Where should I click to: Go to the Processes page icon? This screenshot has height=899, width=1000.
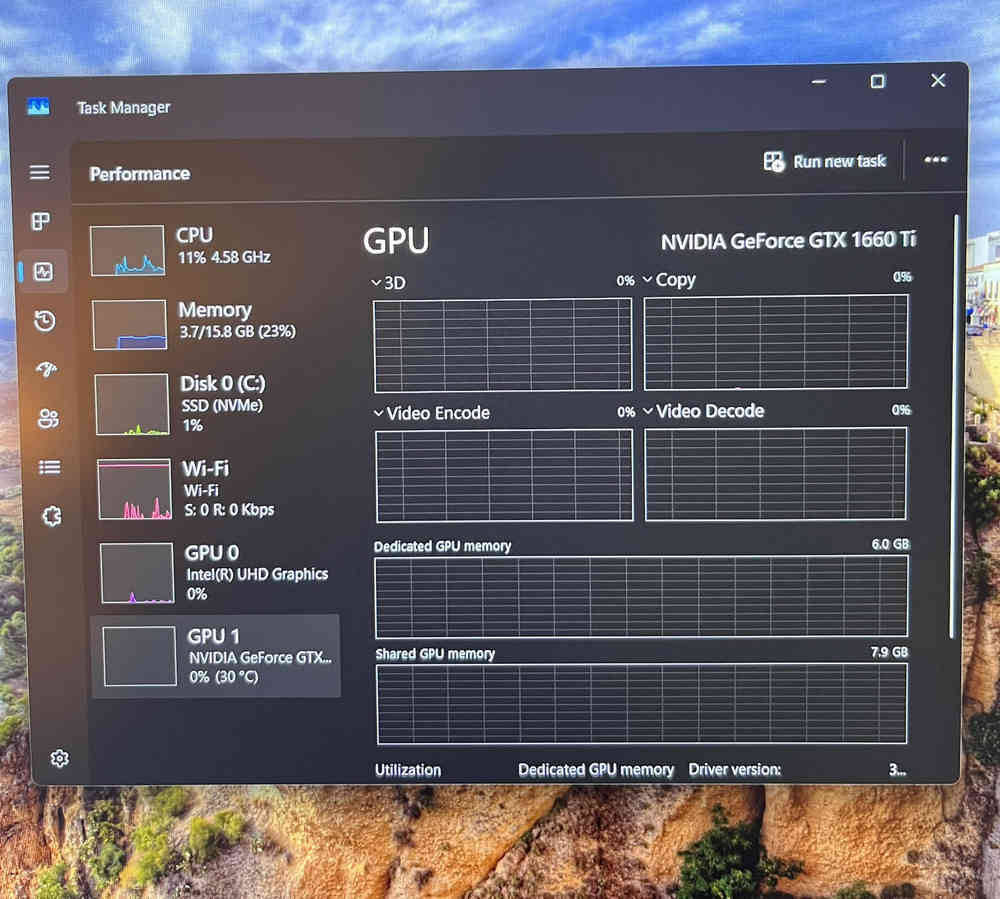[x=41, y=221]
